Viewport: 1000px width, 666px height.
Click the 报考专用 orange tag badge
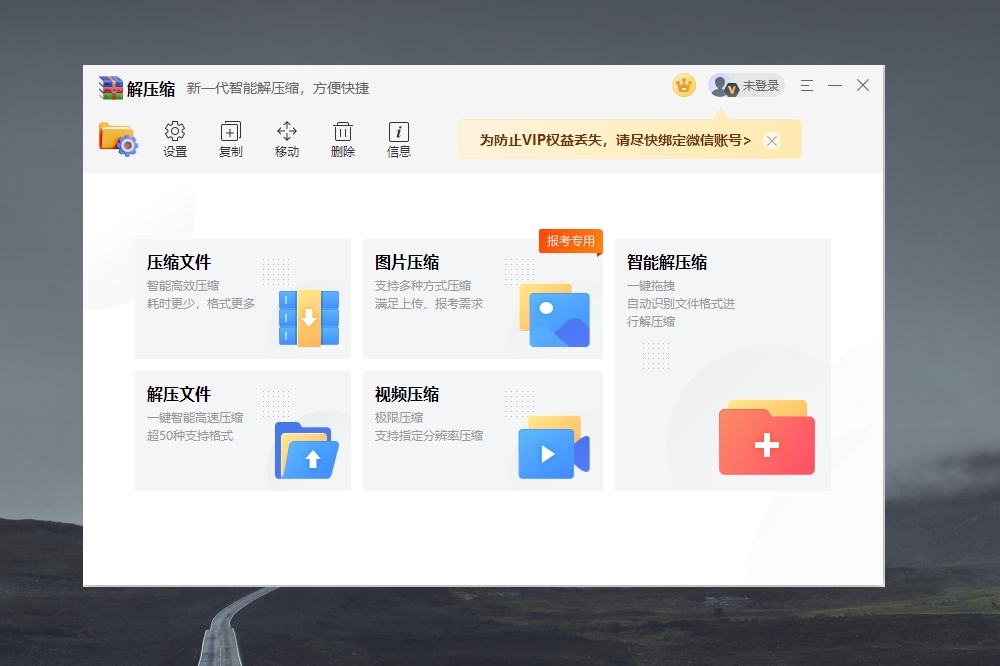coord(571,241)
